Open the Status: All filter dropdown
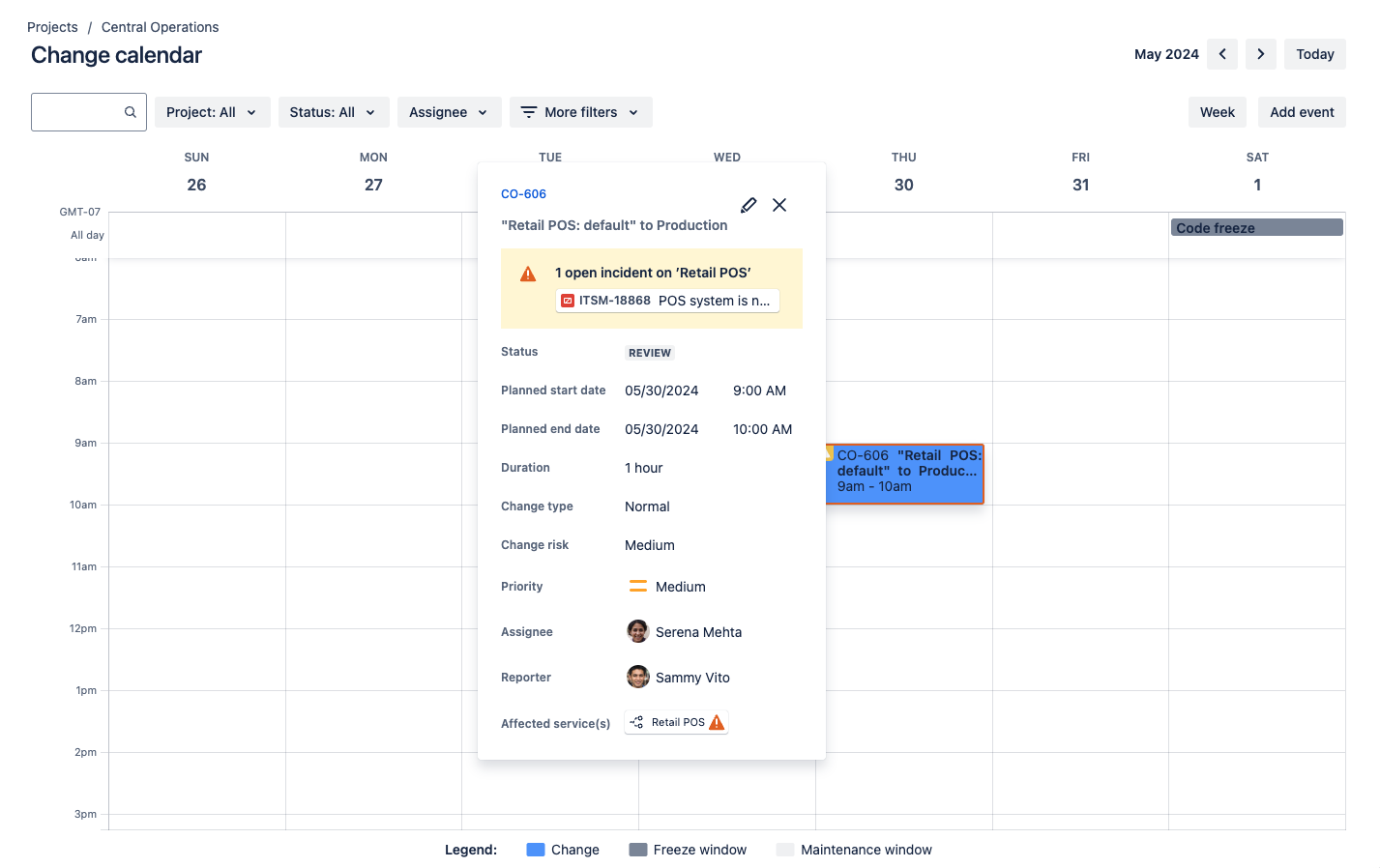Image resolution: width=1380 pixels, height=868 pixels. point(333,111)
